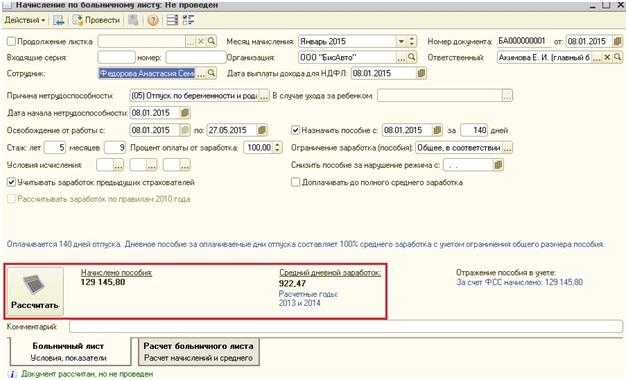Click magnifier icon of Продолжение листка field
Image resolution: width=628 pixels, height=380 pixels.
pyautogui.click(x=211, y=41)
